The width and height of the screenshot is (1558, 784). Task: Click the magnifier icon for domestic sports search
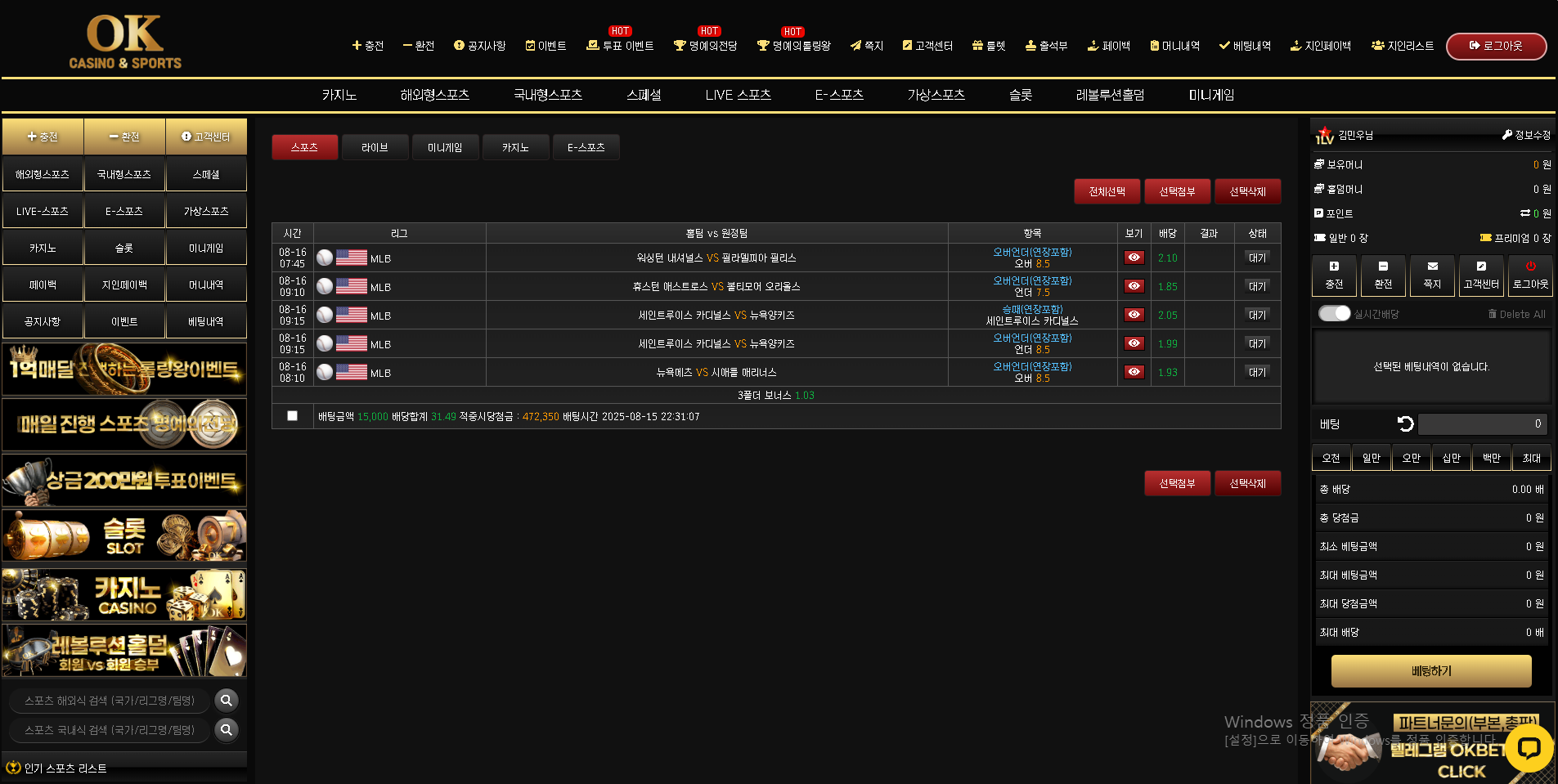point(227,730)
